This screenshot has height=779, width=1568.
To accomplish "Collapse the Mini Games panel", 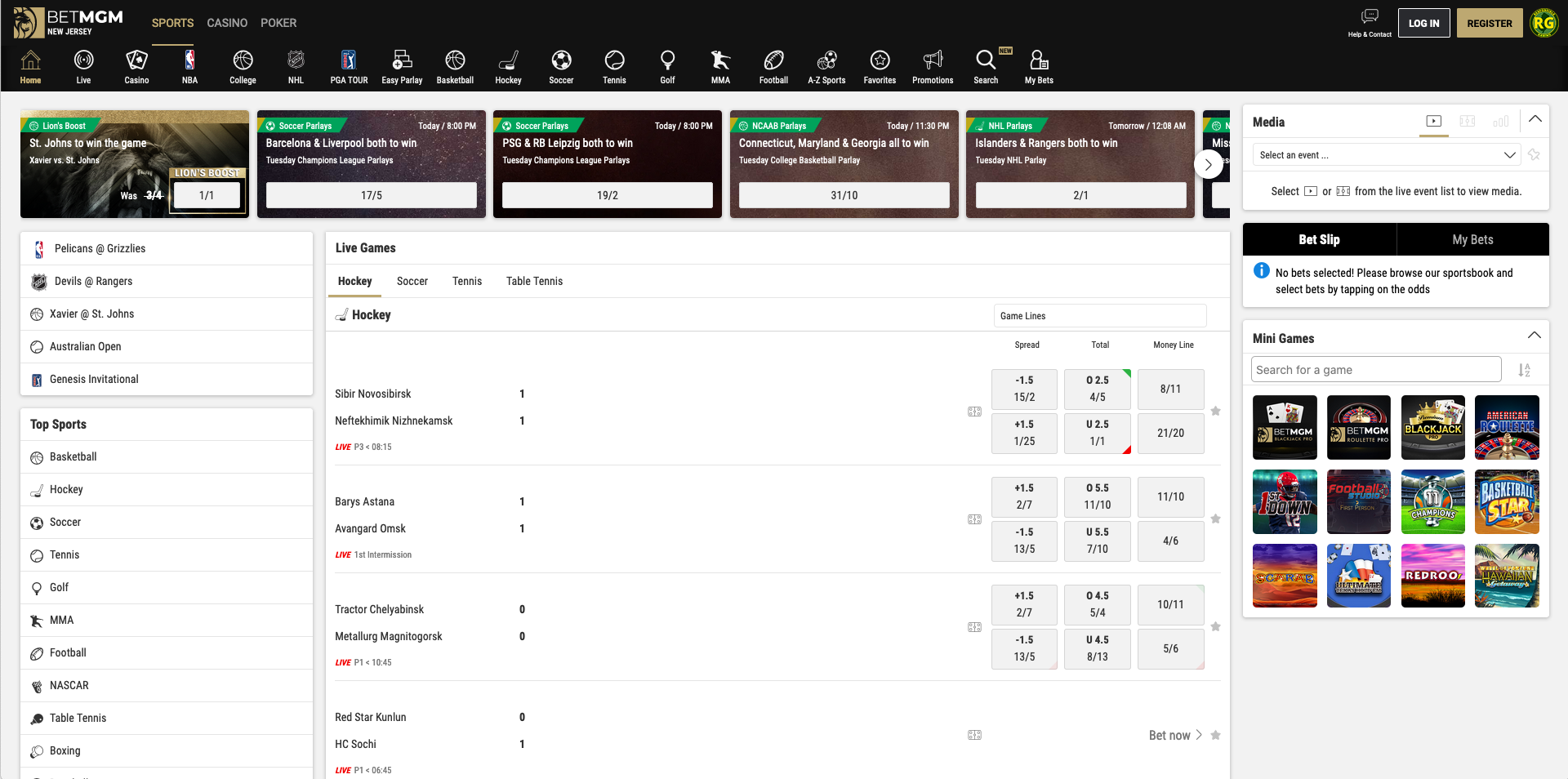I will pyautogui.click(x=1535, y=336).
